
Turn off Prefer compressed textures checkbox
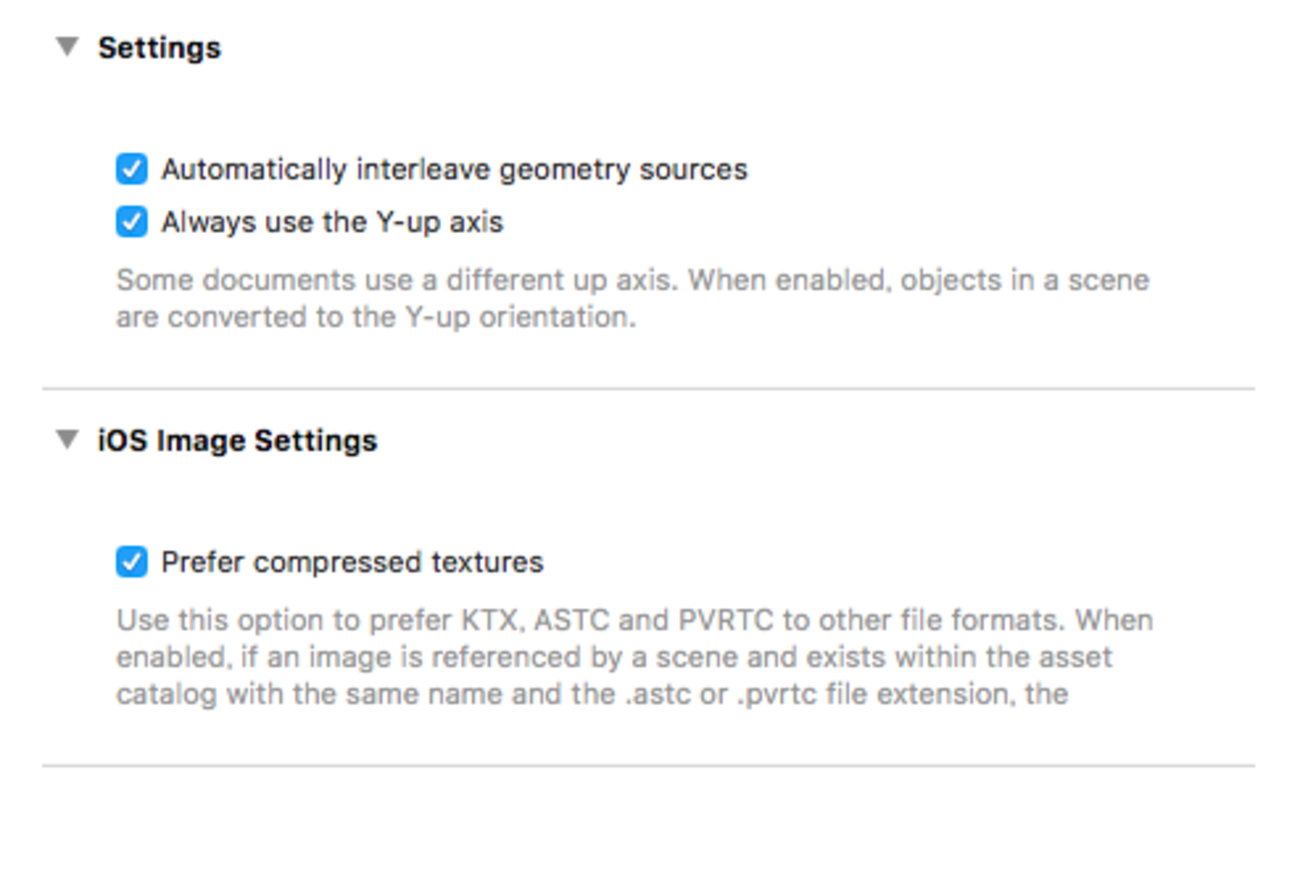pos(131,562)
